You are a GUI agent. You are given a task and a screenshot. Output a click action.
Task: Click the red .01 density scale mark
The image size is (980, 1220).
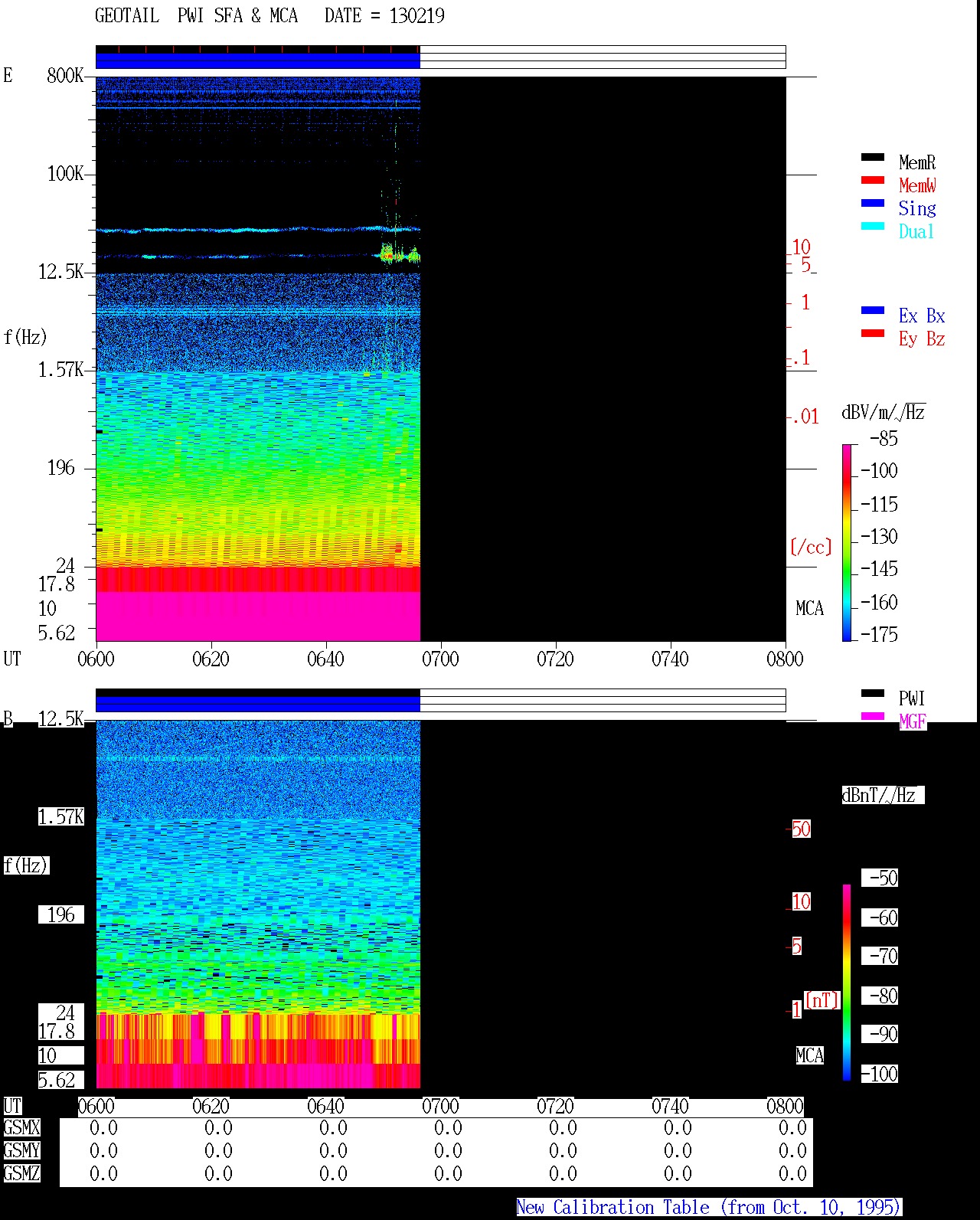click(805, 417)
